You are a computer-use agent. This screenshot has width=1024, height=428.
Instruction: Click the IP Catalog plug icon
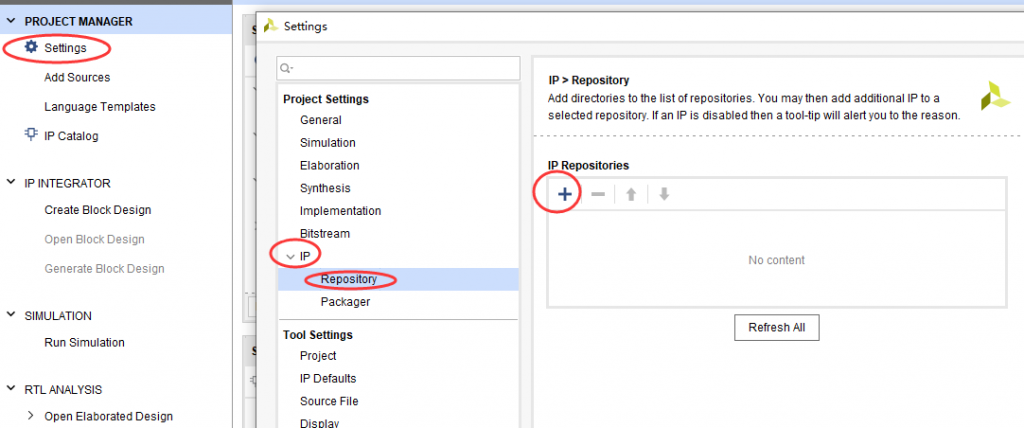[31, 135]
